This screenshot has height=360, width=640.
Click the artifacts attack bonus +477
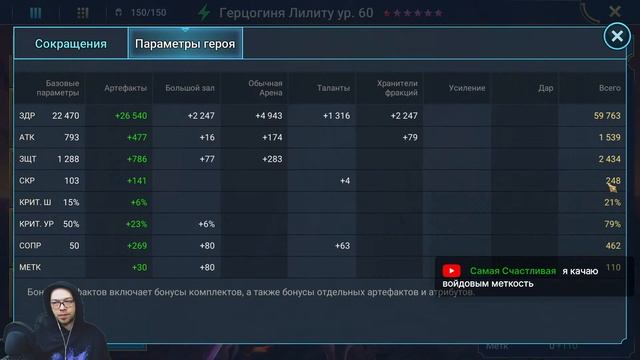click(137, 138)
